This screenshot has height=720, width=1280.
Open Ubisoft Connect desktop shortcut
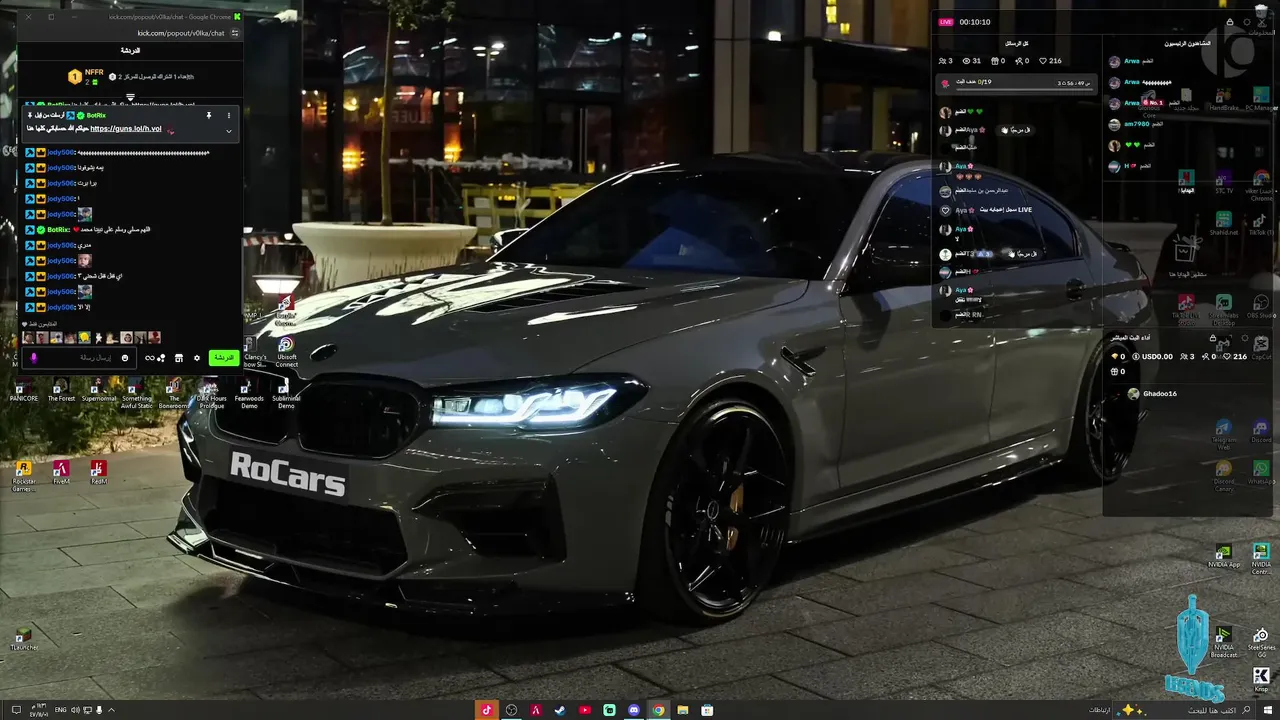pos(286,352)
